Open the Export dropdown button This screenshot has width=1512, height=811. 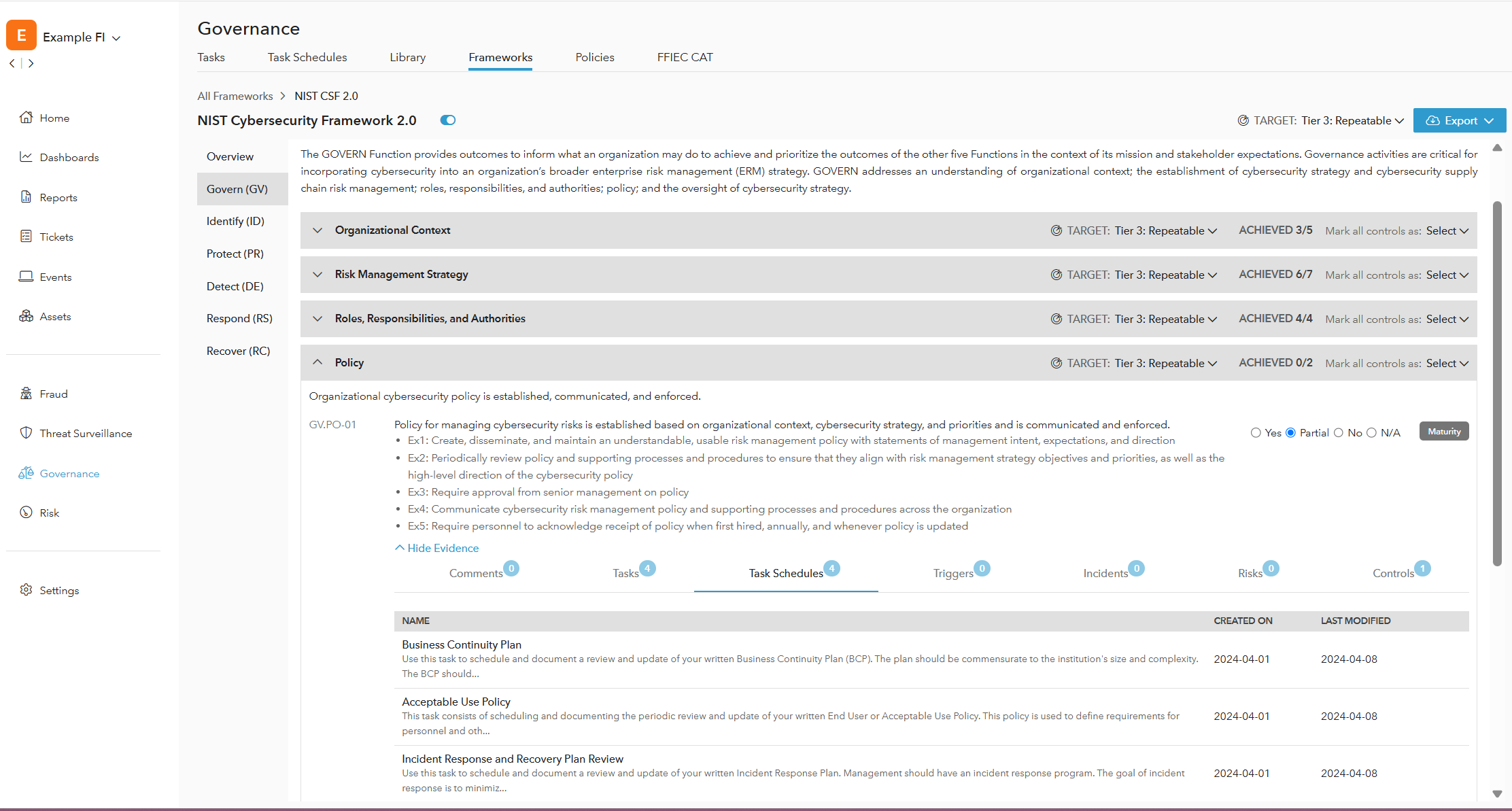1459,120
